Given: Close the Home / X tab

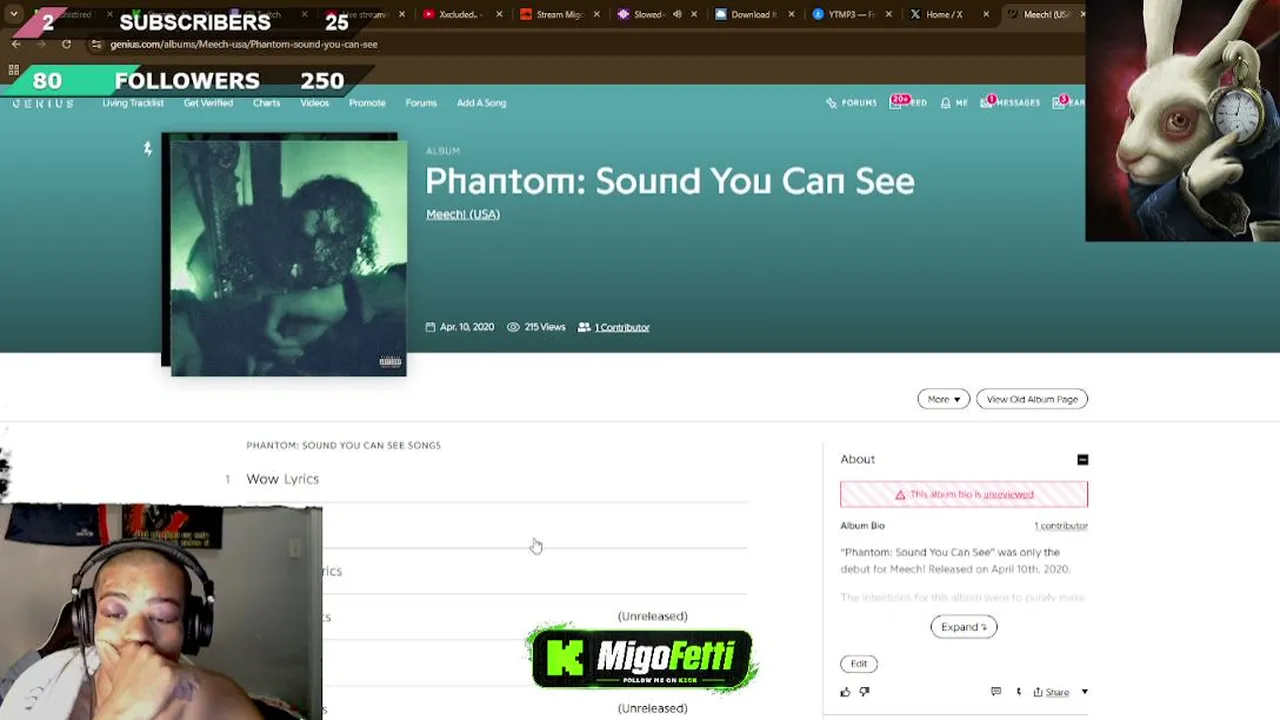Looking at the screenshot, I should pyautogui.click(x=986, y=15).
